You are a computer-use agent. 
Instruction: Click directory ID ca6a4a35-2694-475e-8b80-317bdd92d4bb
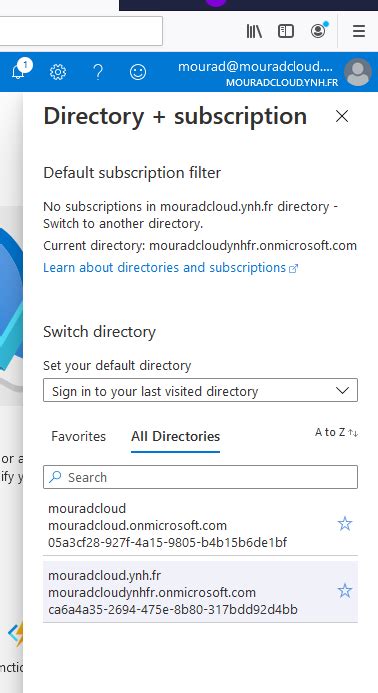click(173, 609)
